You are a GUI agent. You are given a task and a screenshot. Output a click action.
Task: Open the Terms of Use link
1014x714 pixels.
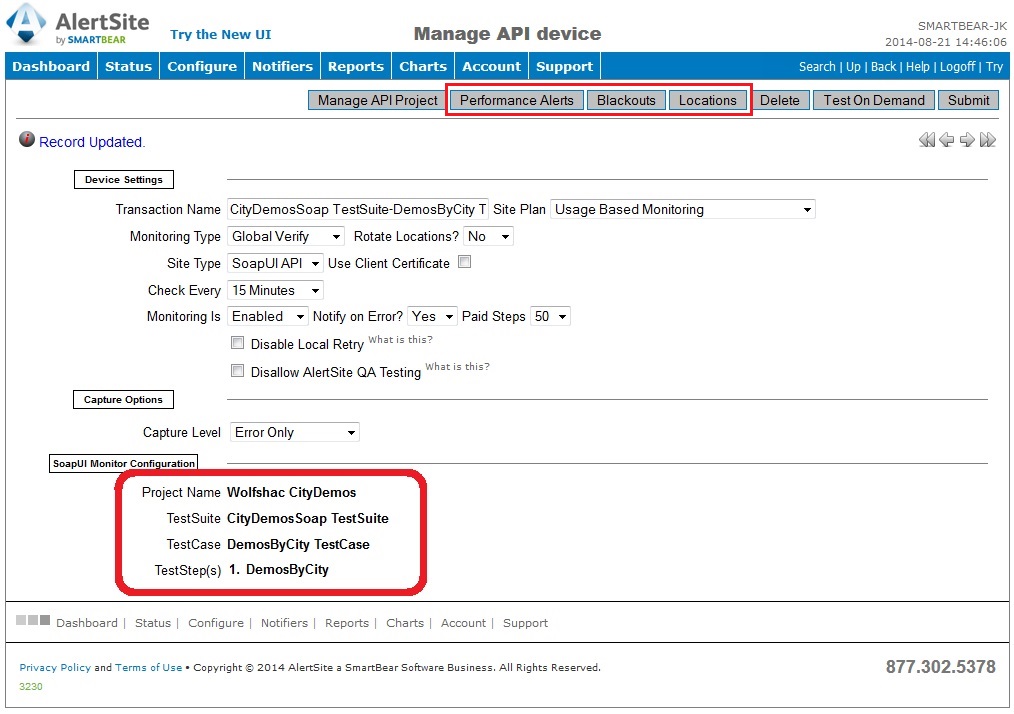(149, 667)
